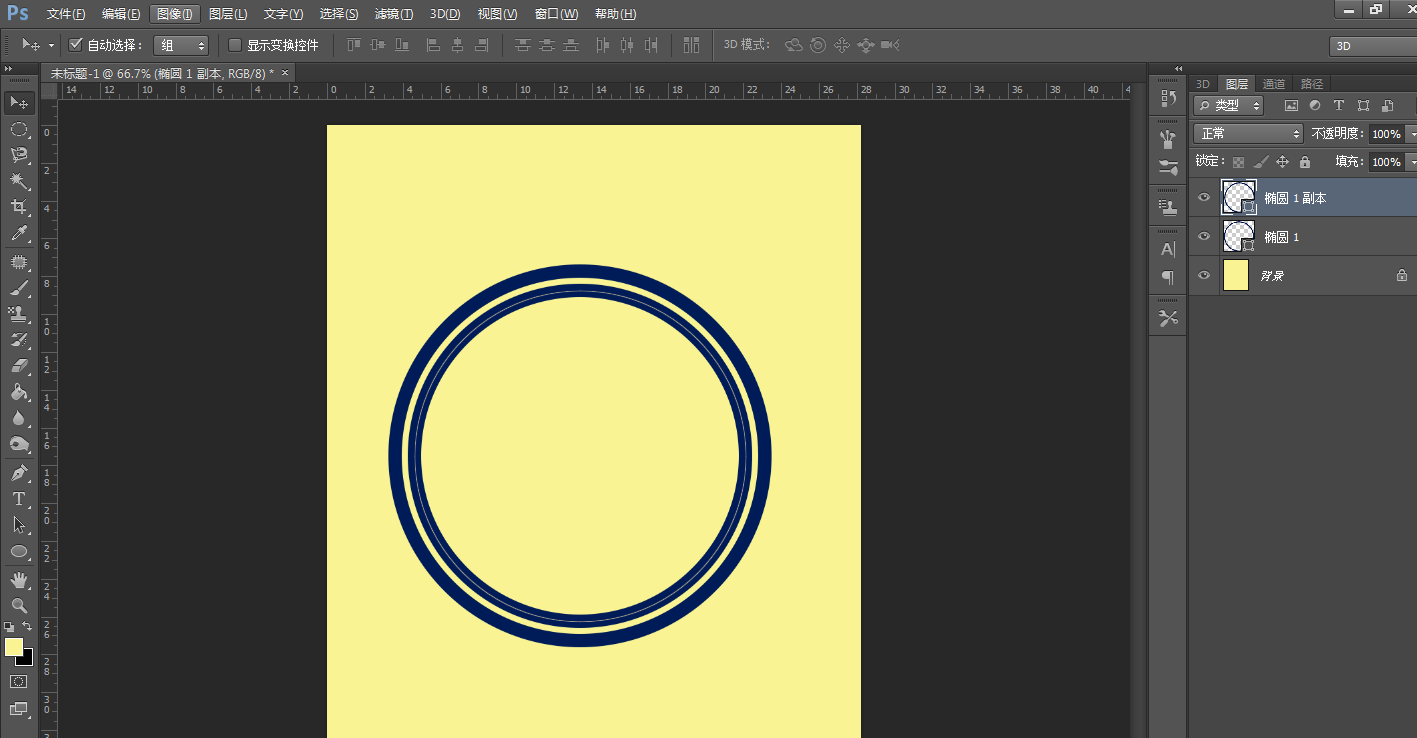The width and height of the screenshot is (1417, 738).
Task: Enable the 显示变换控件 checkbox
Action: (x=235, y=45)
